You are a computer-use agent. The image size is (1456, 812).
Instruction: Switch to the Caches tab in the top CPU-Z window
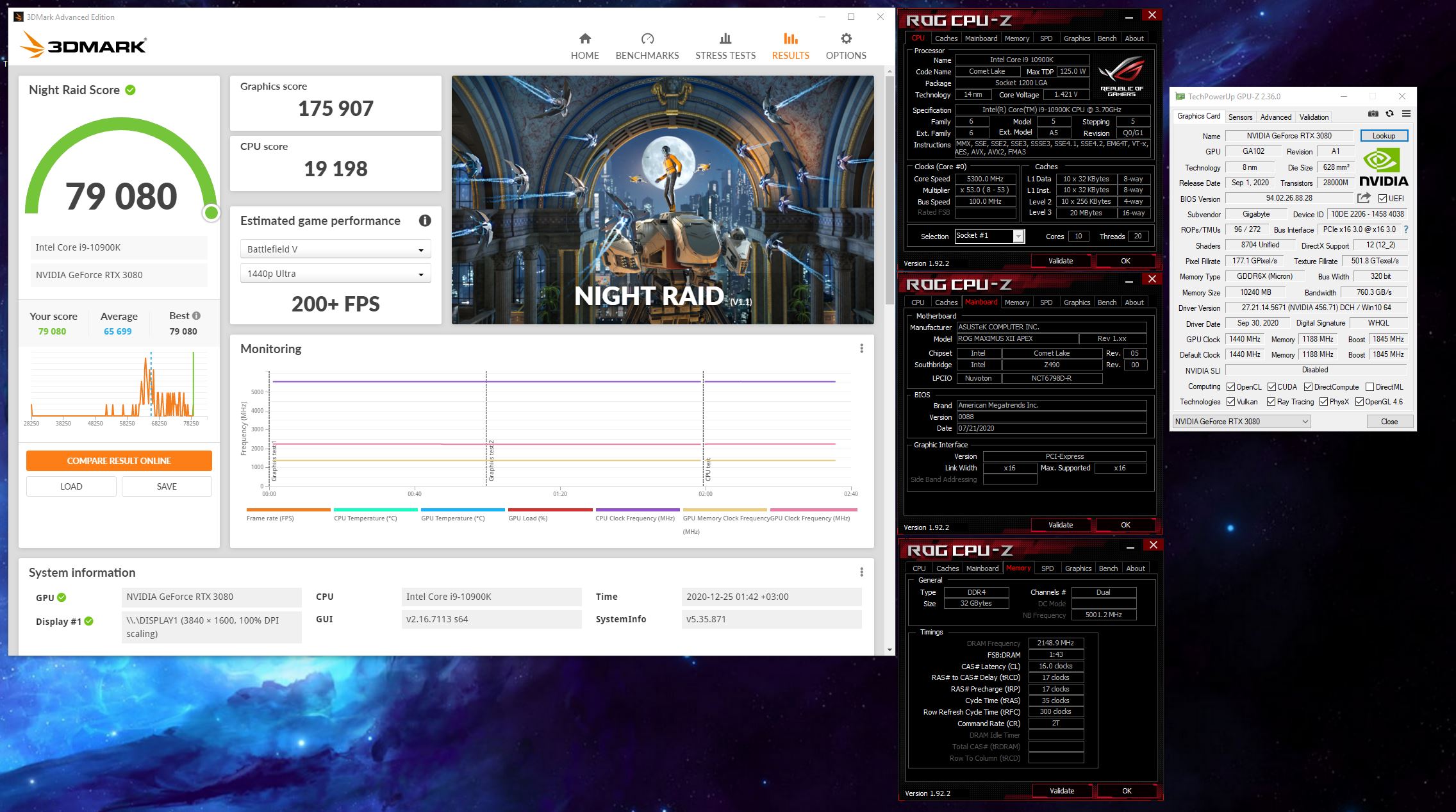[x=946, y=38]
